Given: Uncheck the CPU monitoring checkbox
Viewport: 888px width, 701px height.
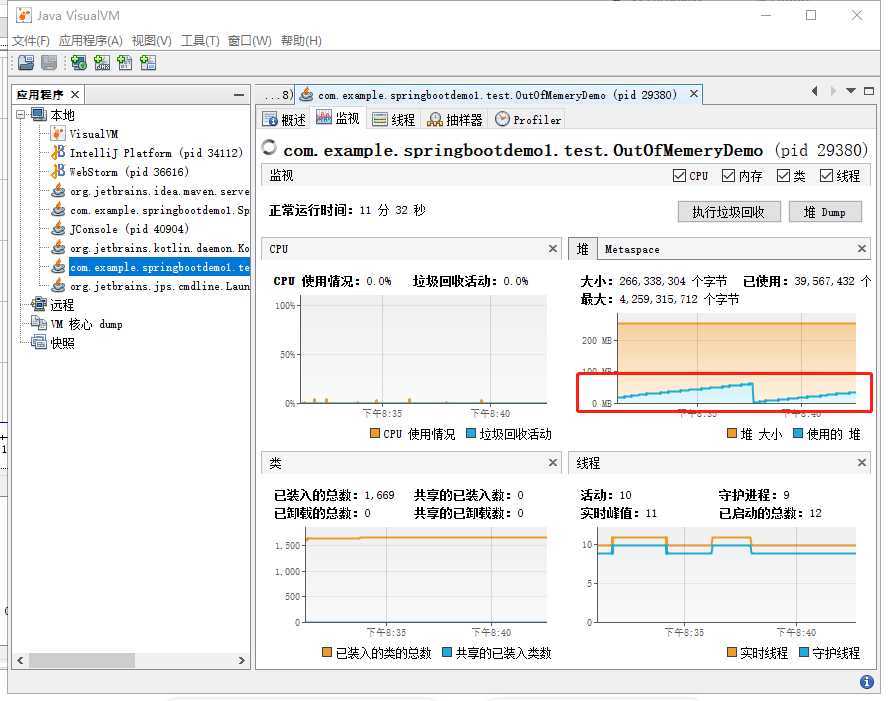Looking at the screenshot, I should (680, 176).
